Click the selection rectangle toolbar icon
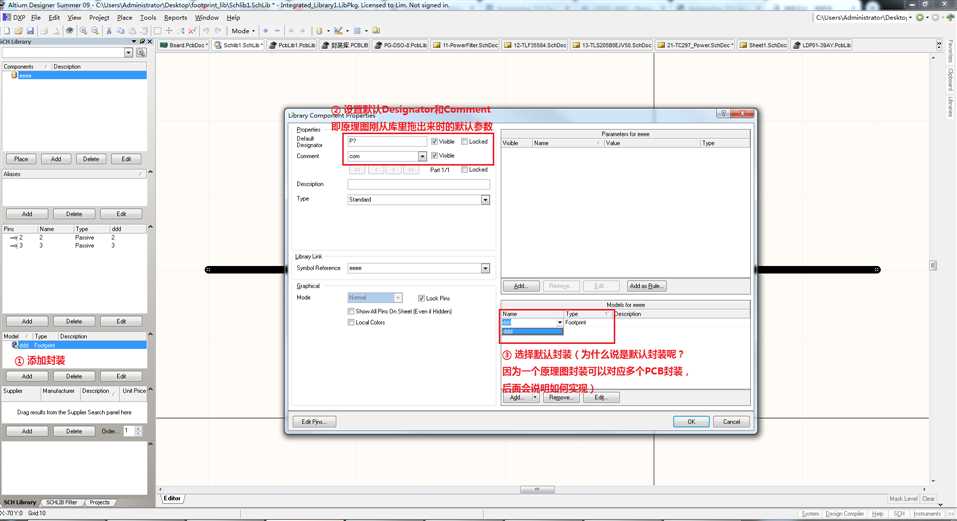Image resolution: width=957 pixels, height=521 pixels. coord(157,31)
